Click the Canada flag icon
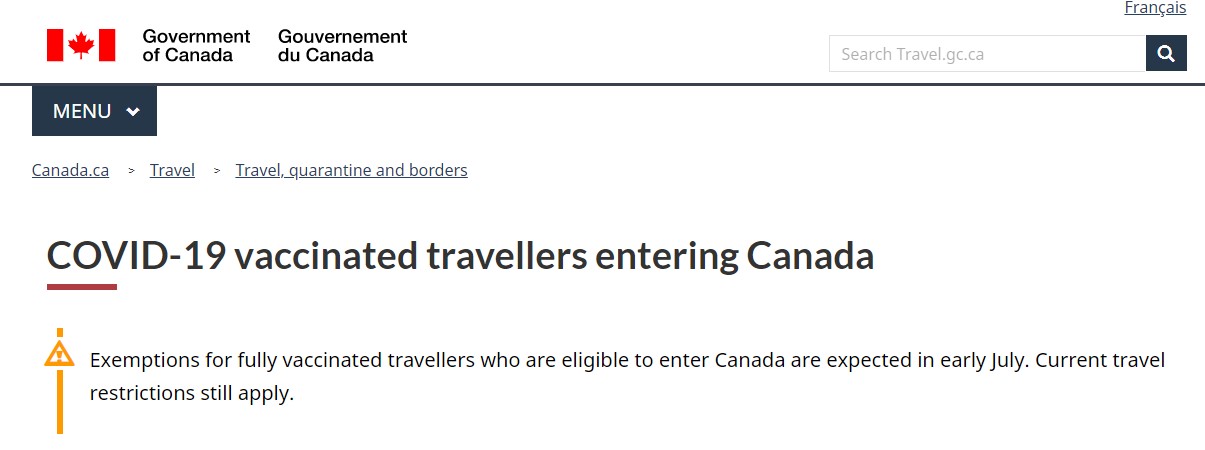Image resolution: width=1205 pixels, height=450 pixels. (81, 45)
